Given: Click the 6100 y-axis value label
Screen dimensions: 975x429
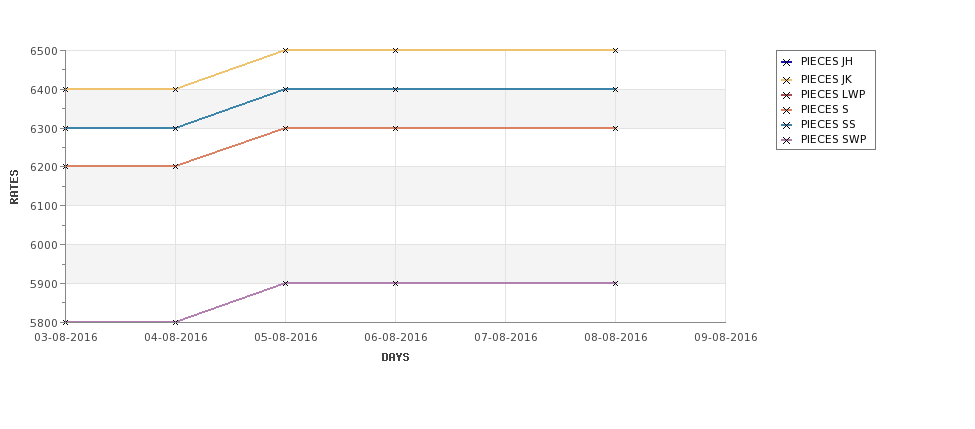Looking at the screenshot, I should 44,206.
